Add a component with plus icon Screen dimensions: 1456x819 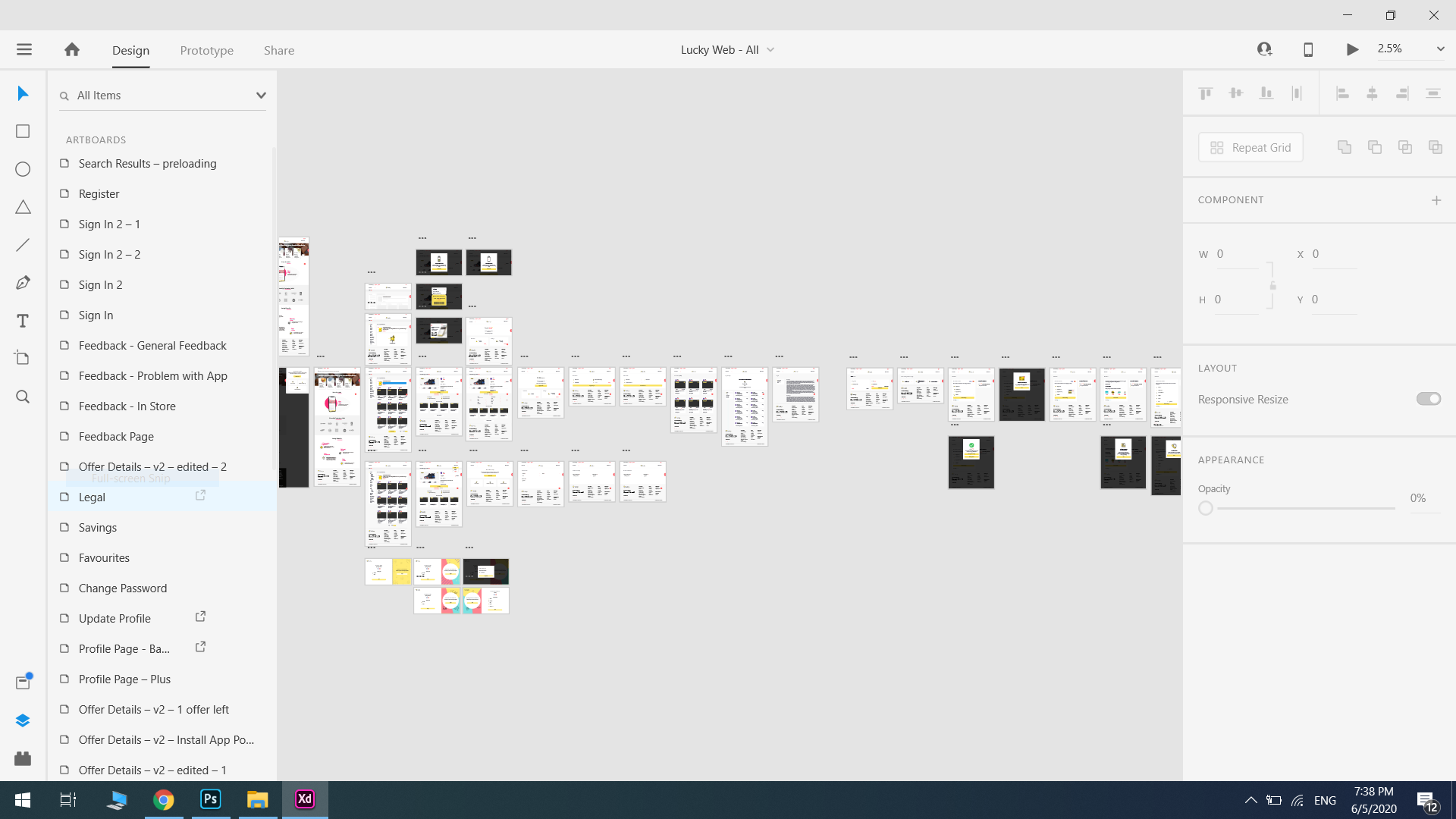1436,200
